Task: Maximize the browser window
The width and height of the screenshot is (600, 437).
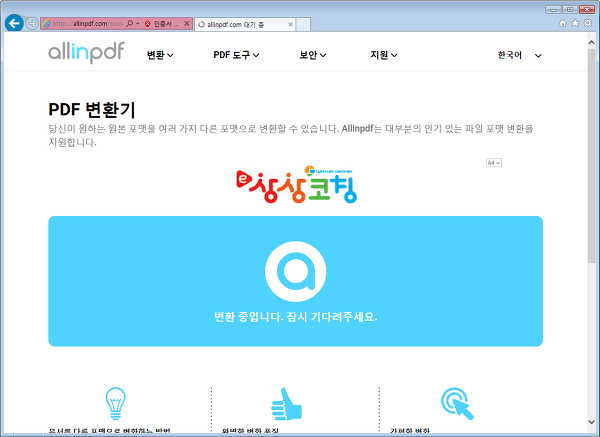Action: click(x=570, y=10)
